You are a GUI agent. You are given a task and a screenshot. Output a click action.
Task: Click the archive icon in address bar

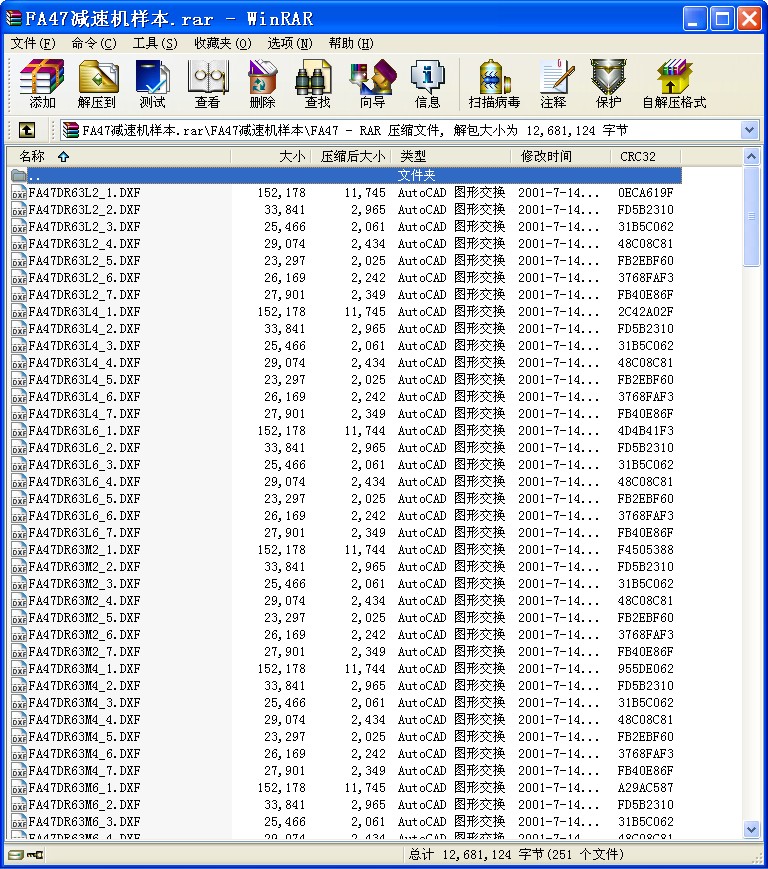click(70, 130)
